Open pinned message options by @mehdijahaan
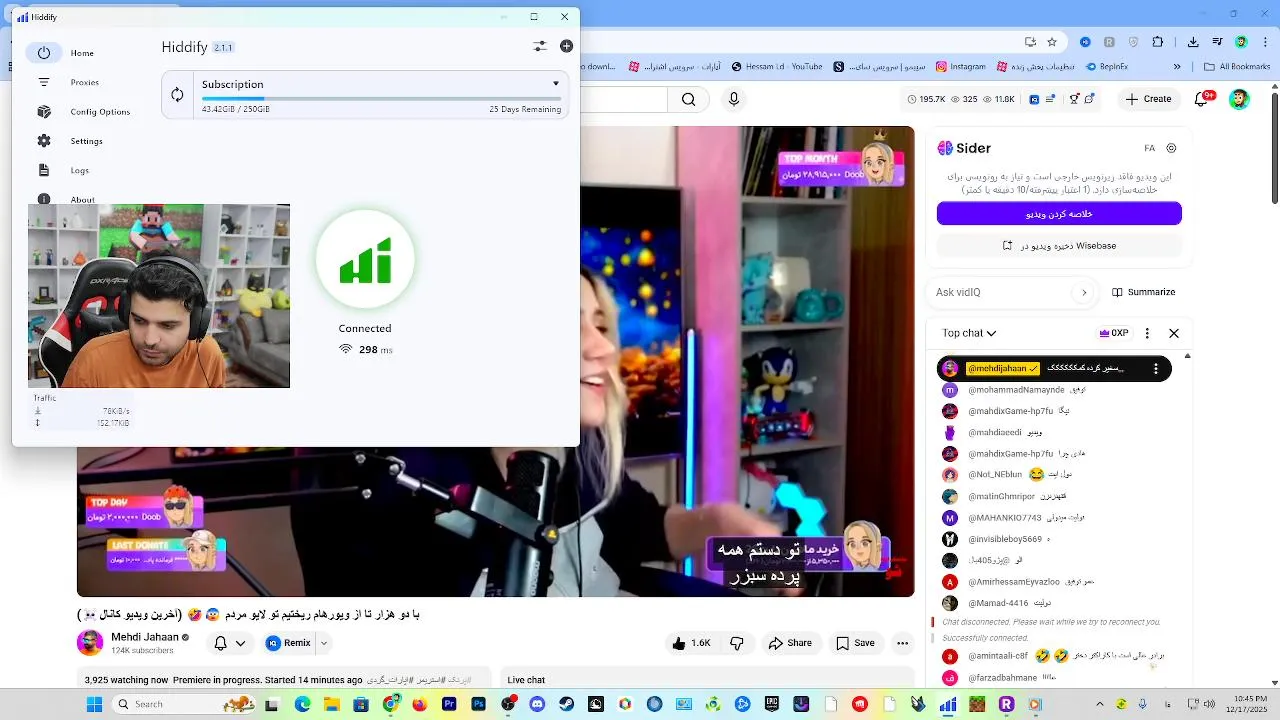The height and width of the screenshot is (720, 1280). coord(1156,368)
